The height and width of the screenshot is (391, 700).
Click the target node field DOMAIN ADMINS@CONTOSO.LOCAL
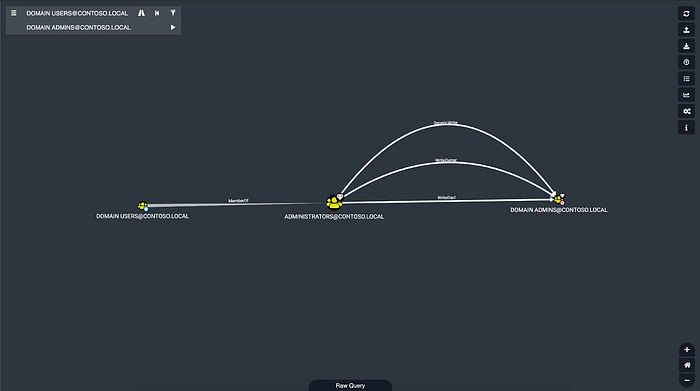click(x=79, y=28)
